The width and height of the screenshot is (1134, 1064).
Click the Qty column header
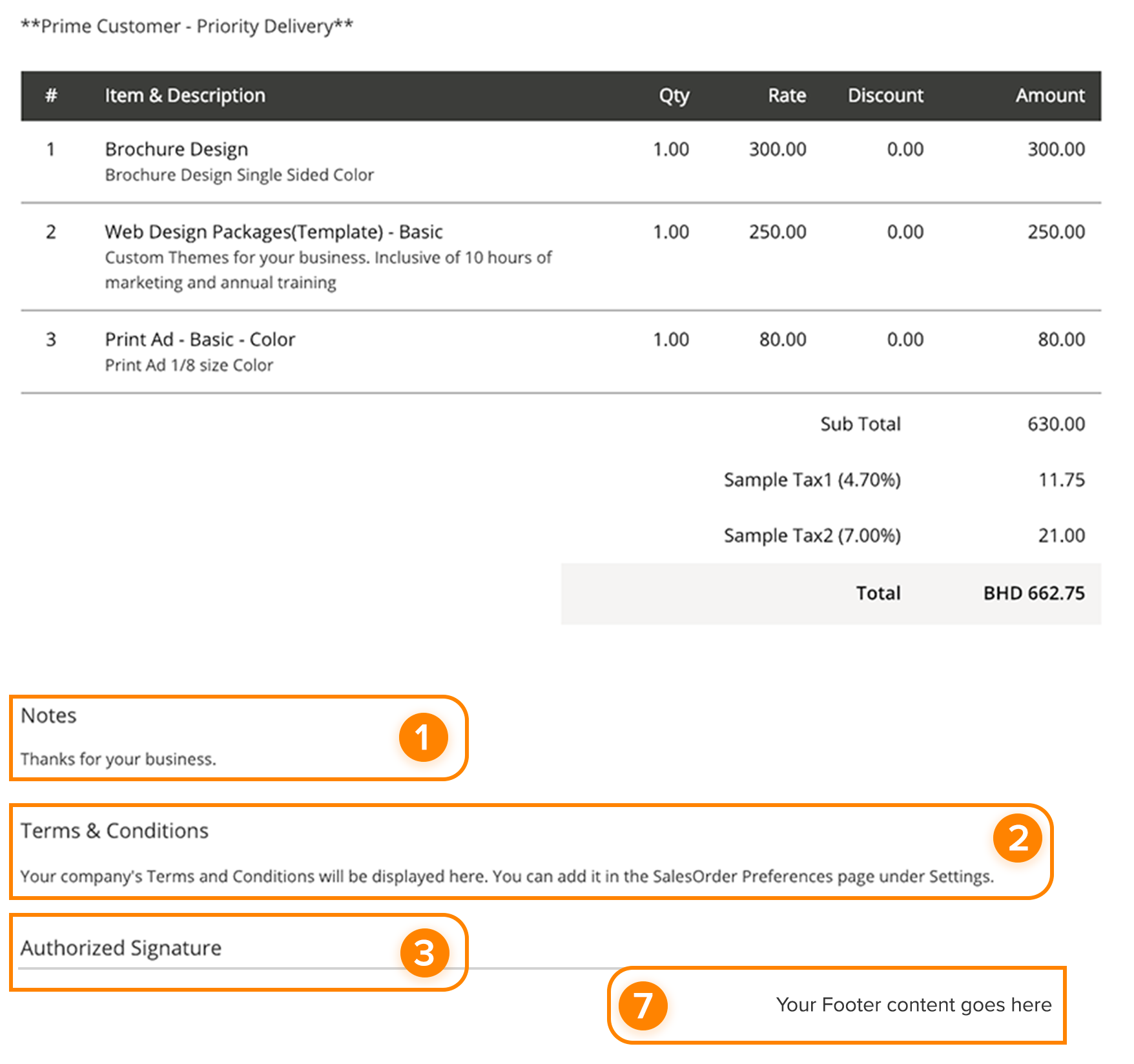pos(674,96)
